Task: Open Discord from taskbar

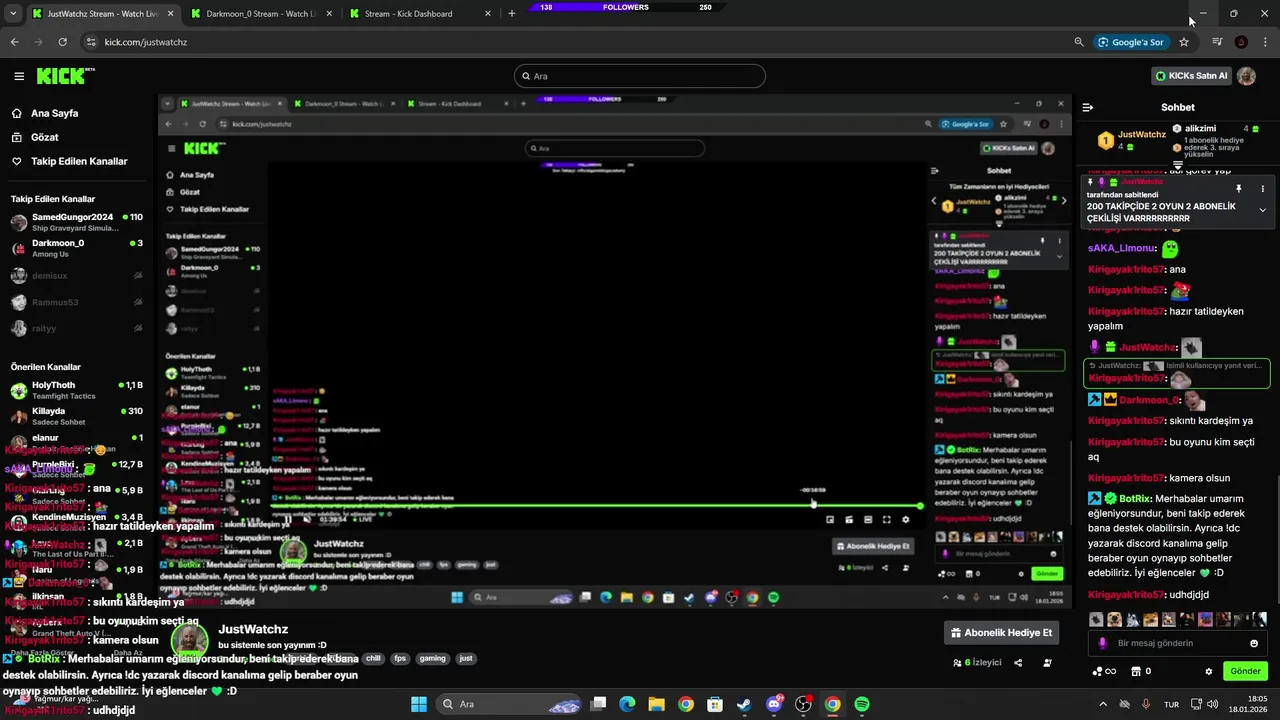Action: pyautogui.click(x=774, y=704)
